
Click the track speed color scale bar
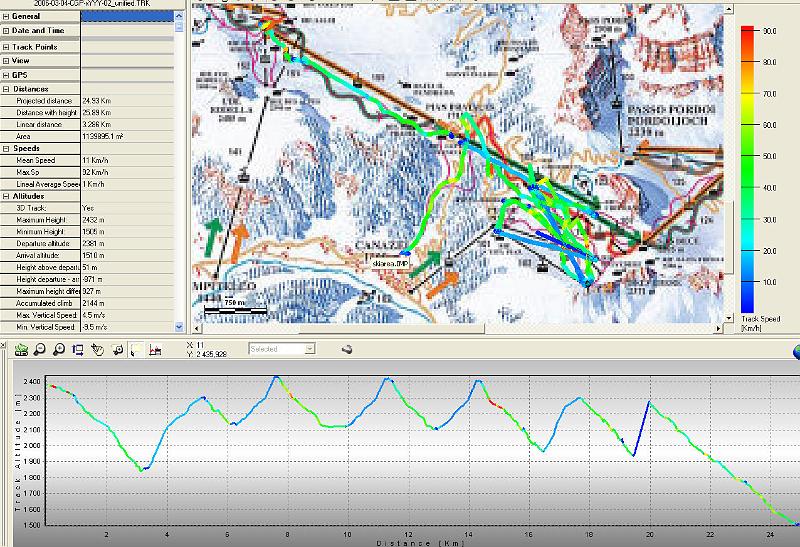click(x=747, y=169)
